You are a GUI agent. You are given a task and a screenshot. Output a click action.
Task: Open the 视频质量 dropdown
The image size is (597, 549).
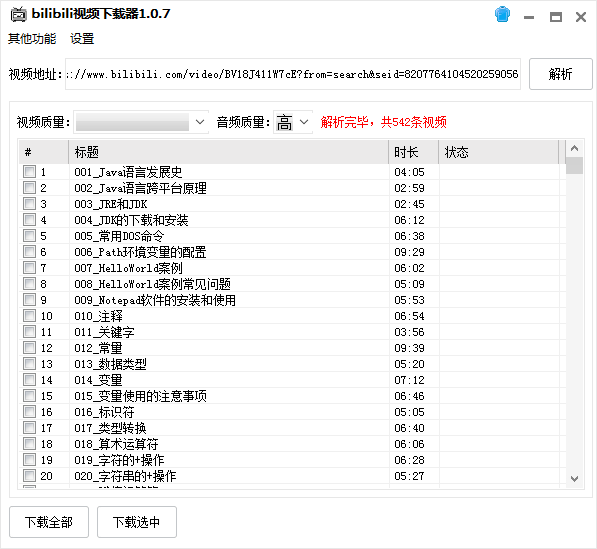coord(141,122)
